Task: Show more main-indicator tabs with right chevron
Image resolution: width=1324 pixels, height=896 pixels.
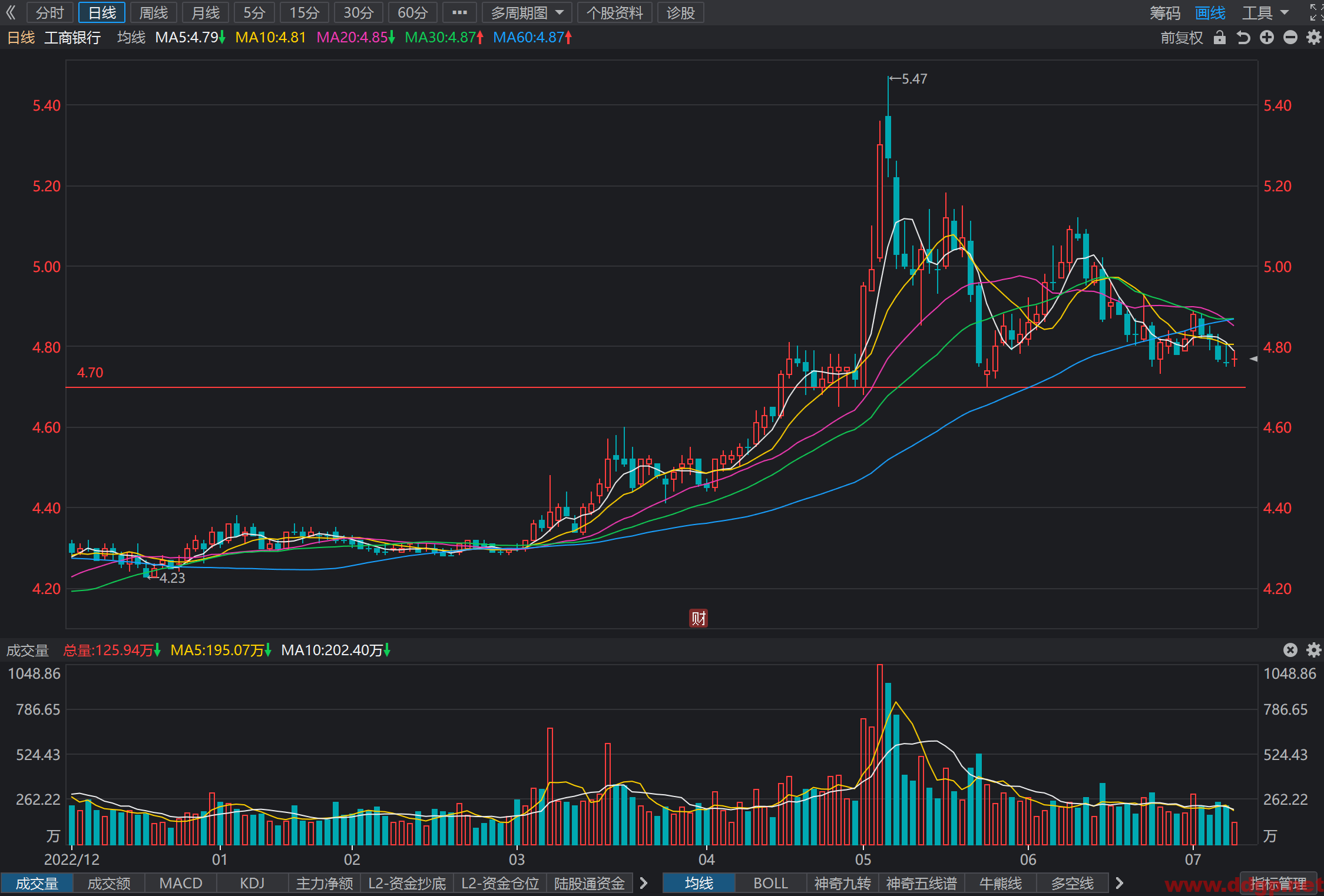Action: coord(1120,883)
